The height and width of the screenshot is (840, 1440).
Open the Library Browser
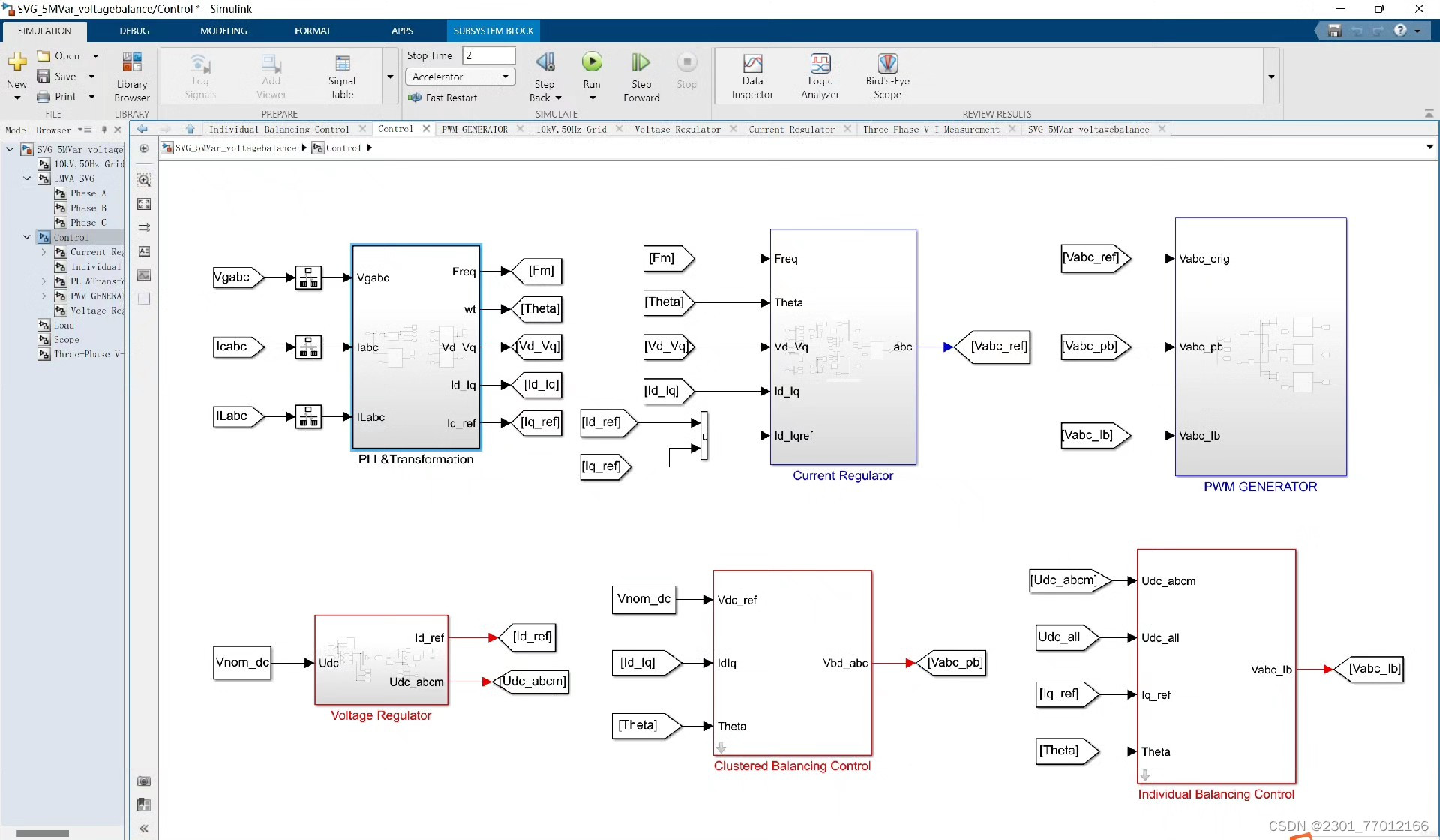[132, 76]
